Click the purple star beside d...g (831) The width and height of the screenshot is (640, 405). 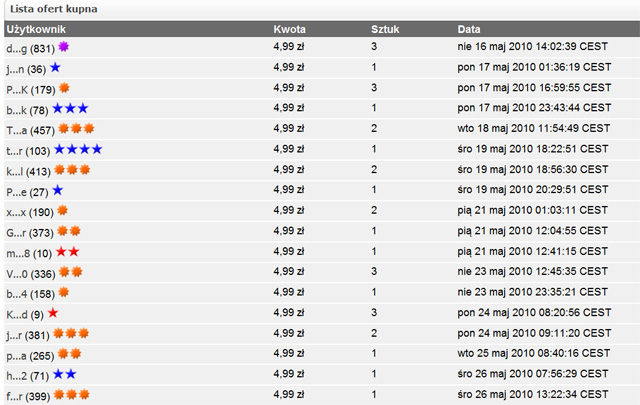click(x=65, y=47)
